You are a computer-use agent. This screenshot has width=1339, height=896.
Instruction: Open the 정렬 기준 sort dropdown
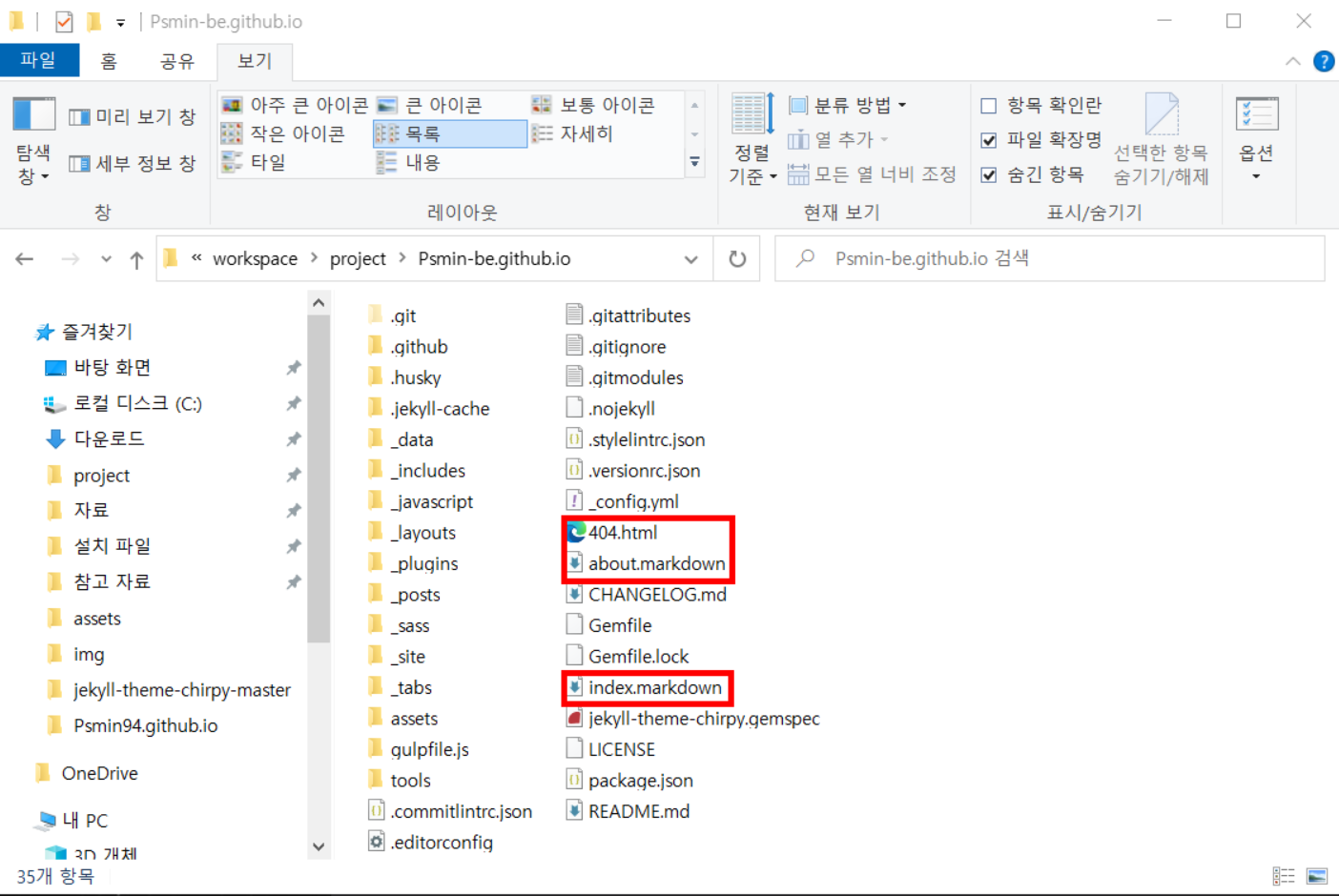752,140
